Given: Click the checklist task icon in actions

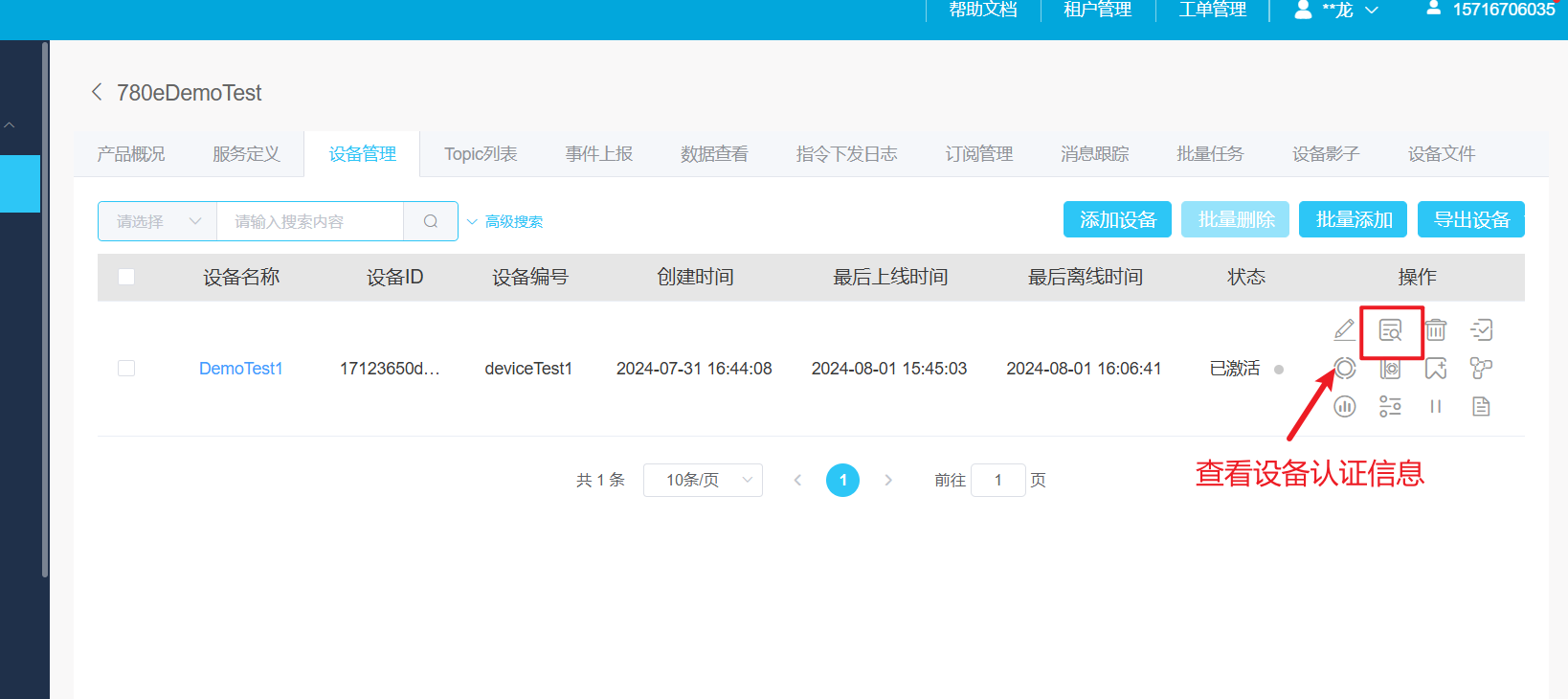Looking at the screenshot, I should (x=1481, y=330).
